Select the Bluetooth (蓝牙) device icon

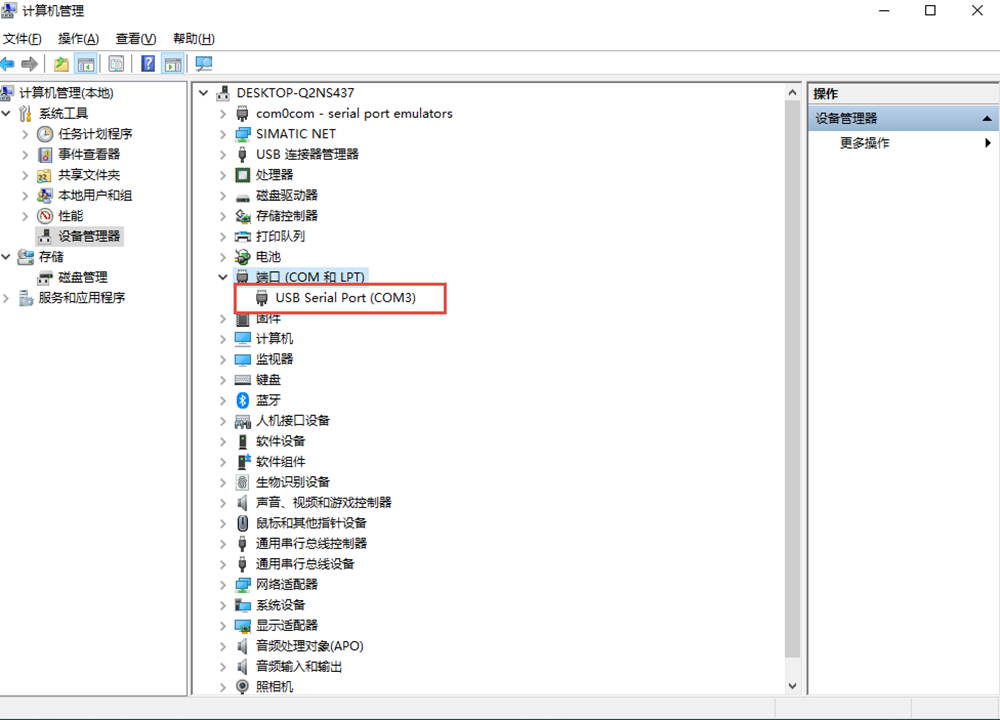tap(242, 400)
